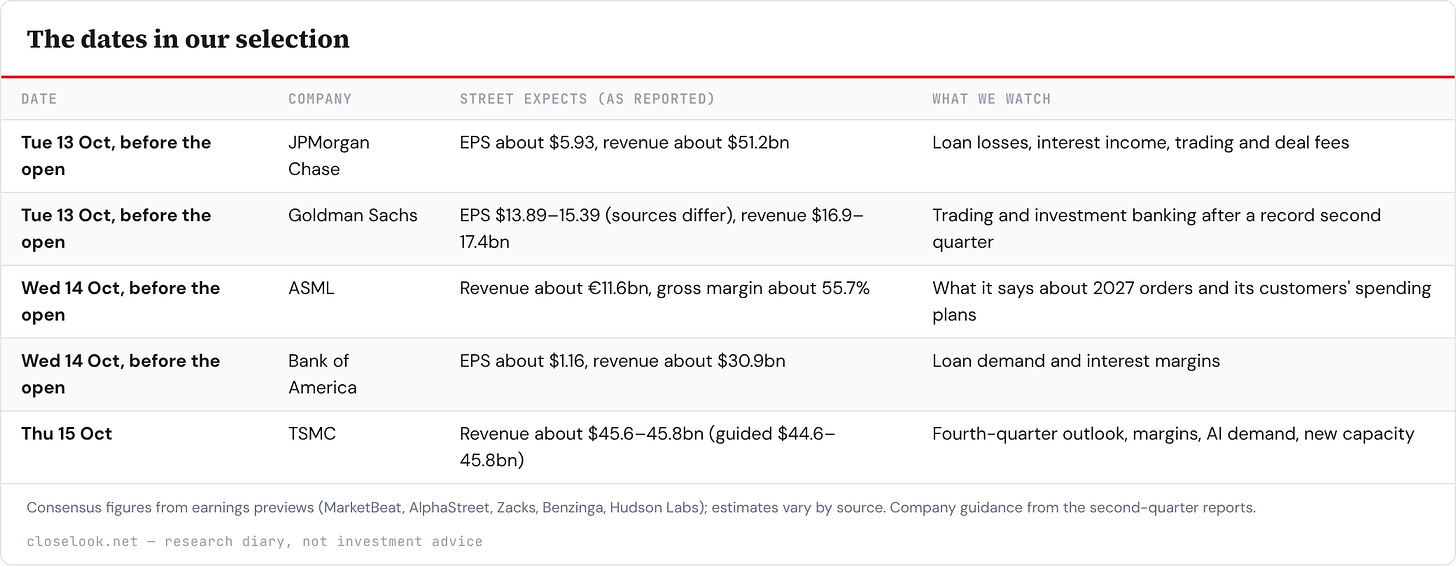The image size is (1456, 567).
Task: Select the Goldman Sachs company cell
Action: point(353,215)
